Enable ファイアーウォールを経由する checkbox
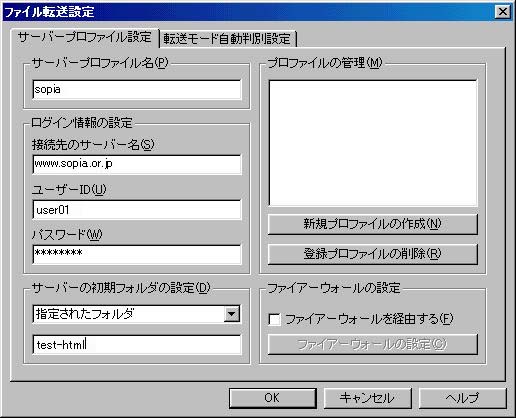 [275, 319]
